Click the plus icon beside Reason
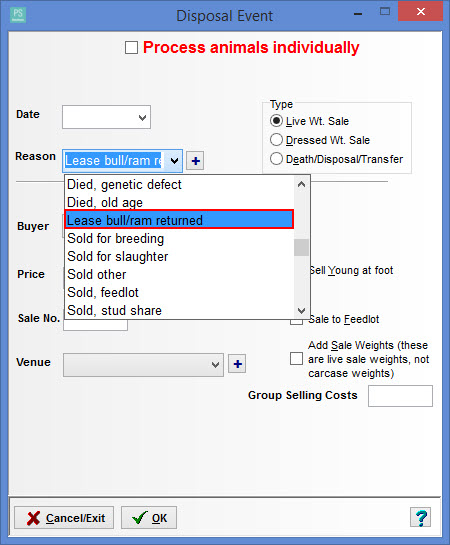Image resolution: width=450 pixels, height=545 pixels. (x=195, y=161)
